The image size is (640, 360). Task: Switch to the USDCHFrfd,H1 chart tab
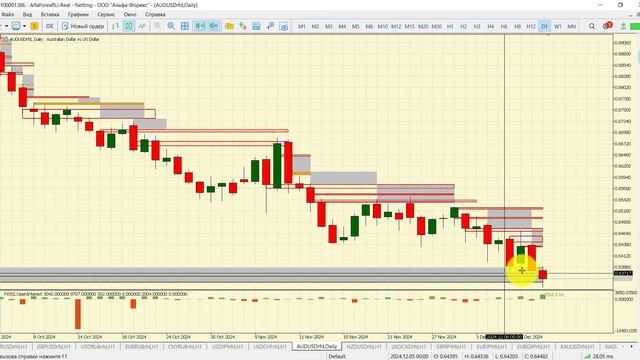pos(270,347)
